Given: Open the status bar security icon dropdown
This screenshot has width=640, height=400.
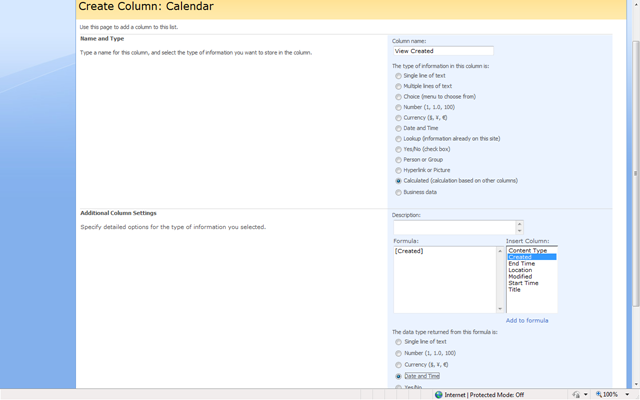Looking at the screenshot, I should (586, 395).
